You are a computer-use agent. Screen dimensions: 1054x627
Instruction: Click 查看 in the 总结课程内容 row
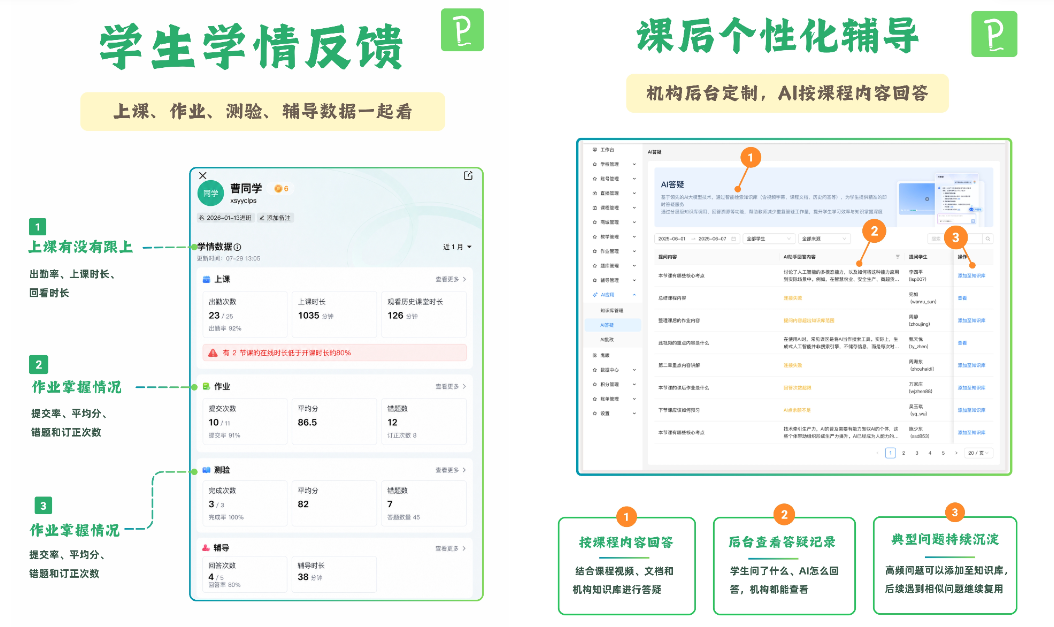point(962,298)
